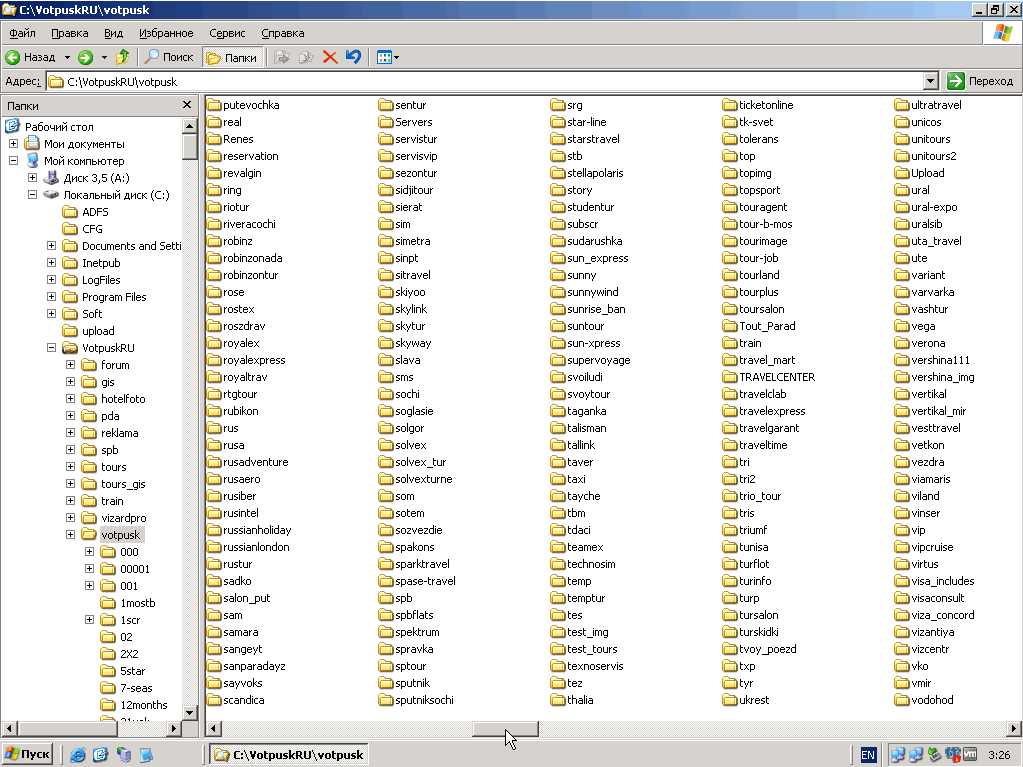Click the green Forward arrow icon
The width and height of the screenshot is (1023, 767).
[85, 57]
